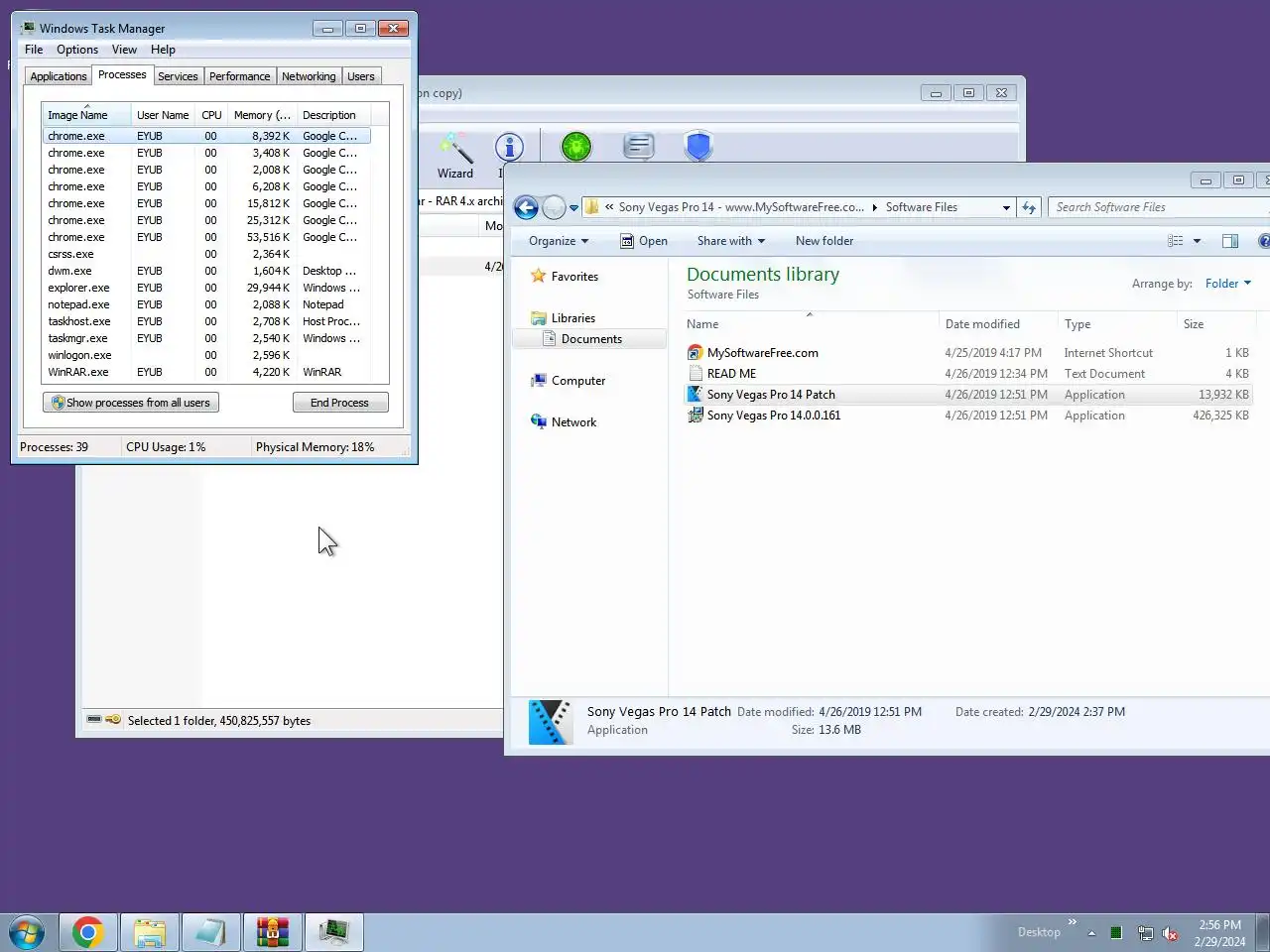Switch to the Networking tab
Screen dimensions: 1270x952
[309, 76]
